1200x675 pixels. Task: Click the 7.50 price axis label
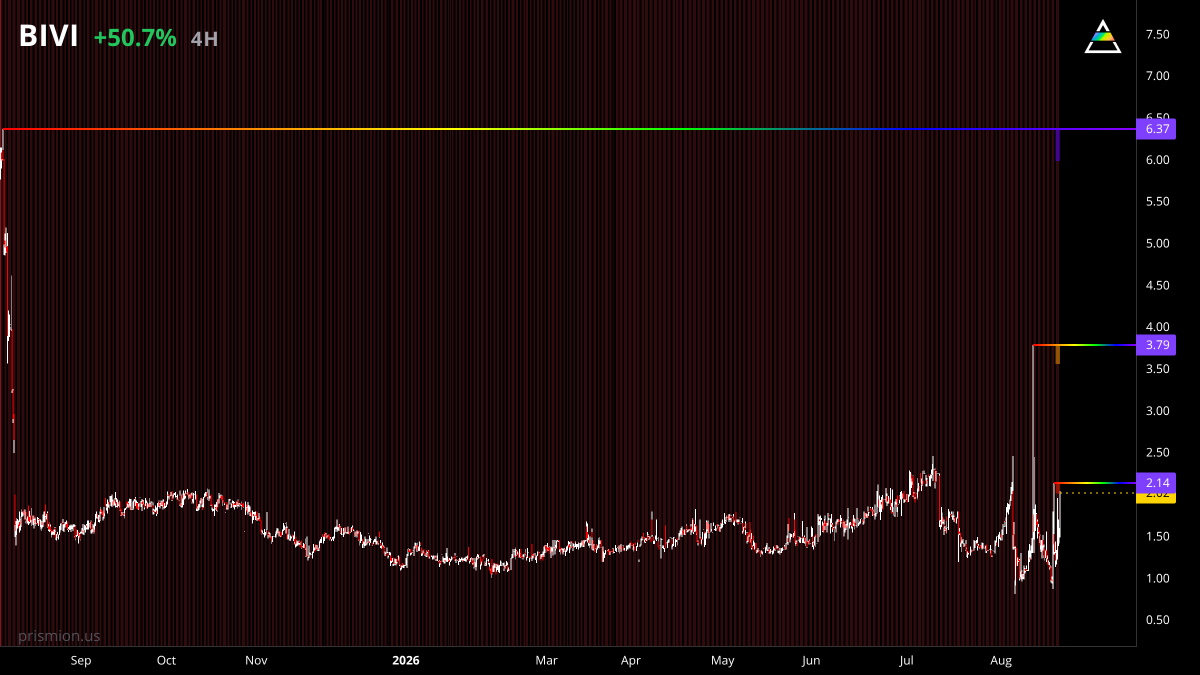[x=1157, y=34]
